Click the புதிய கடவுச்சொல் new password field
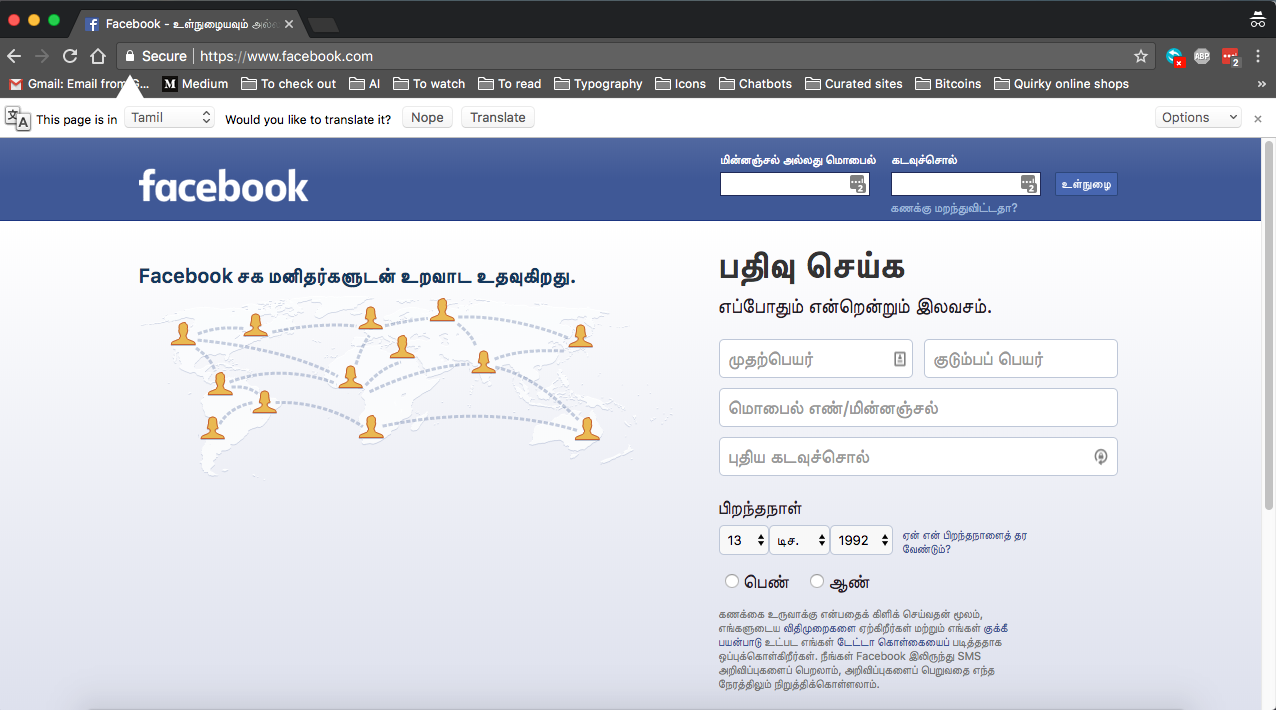Viewport: 1276px width, 710px height. 918,457
